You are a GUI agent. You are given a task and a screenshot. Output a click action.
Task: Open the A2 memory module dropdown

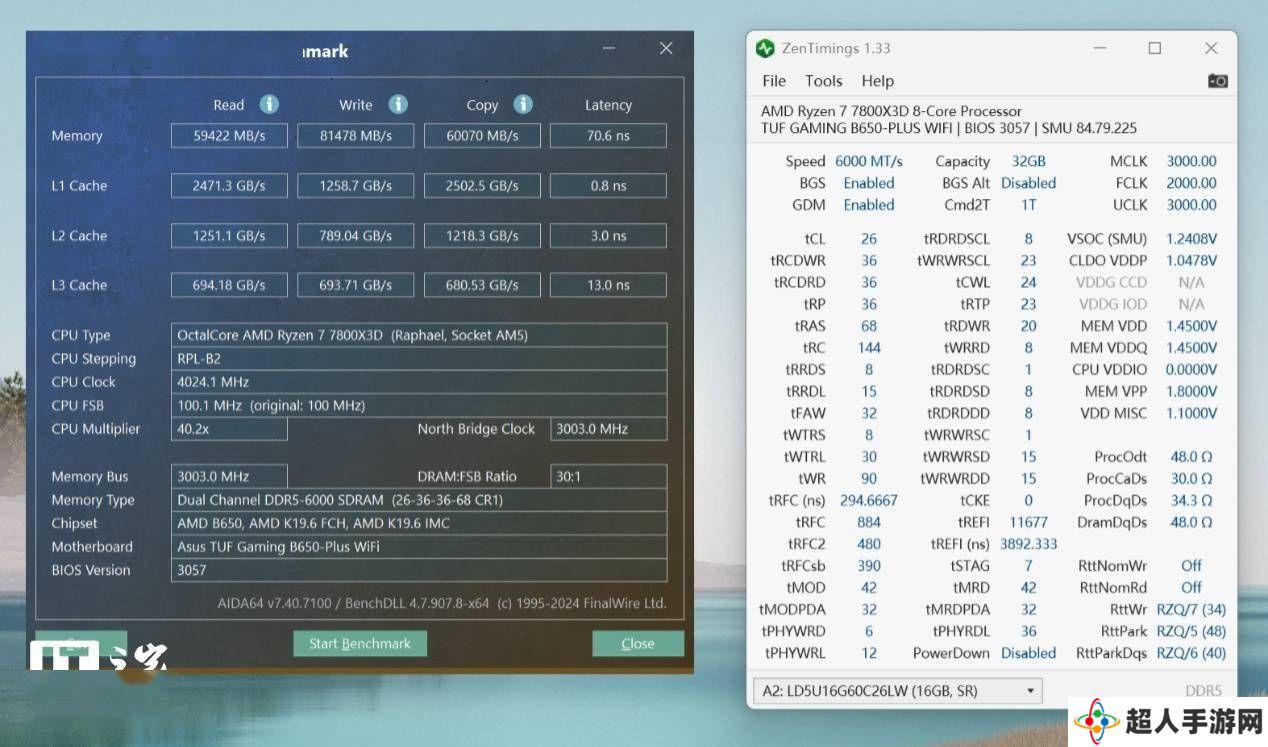[x=896, y=691]
